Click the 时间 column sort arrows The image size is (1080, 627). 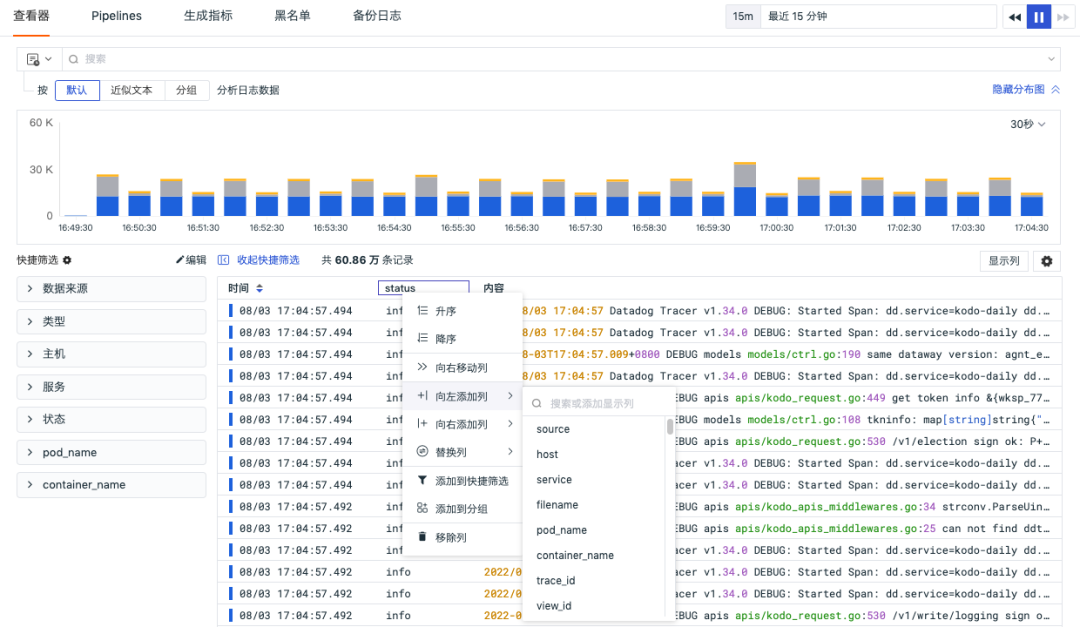pyautogui.click(x=260, y=288)
